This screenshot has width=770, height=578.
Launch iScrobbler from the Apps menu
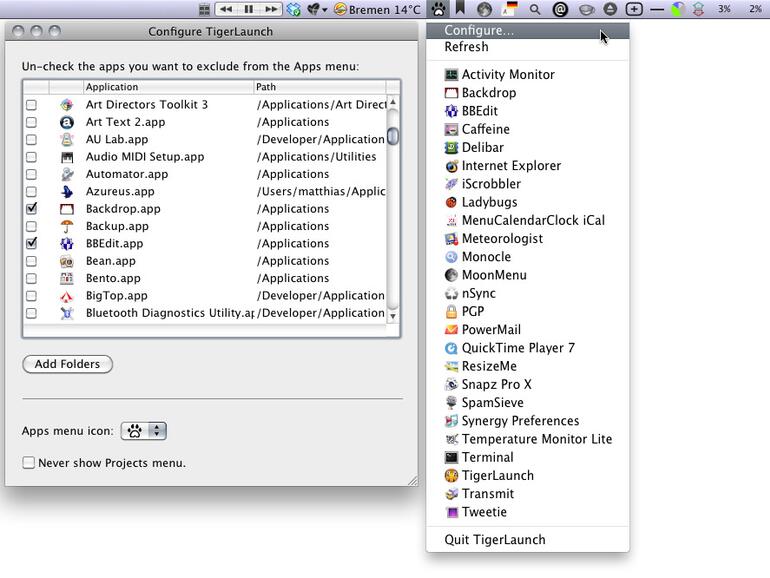click(x=527, y=184)
